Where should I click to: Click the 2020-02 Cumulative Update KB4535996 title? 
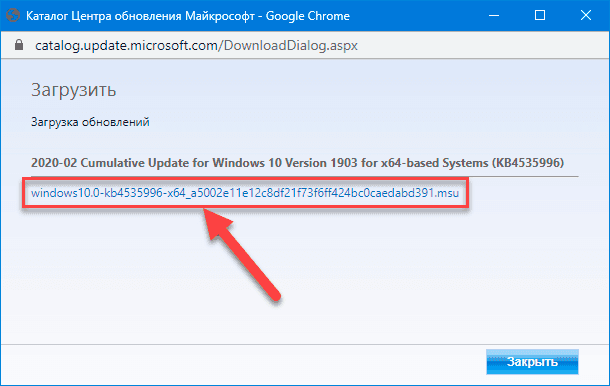point(298,163)
